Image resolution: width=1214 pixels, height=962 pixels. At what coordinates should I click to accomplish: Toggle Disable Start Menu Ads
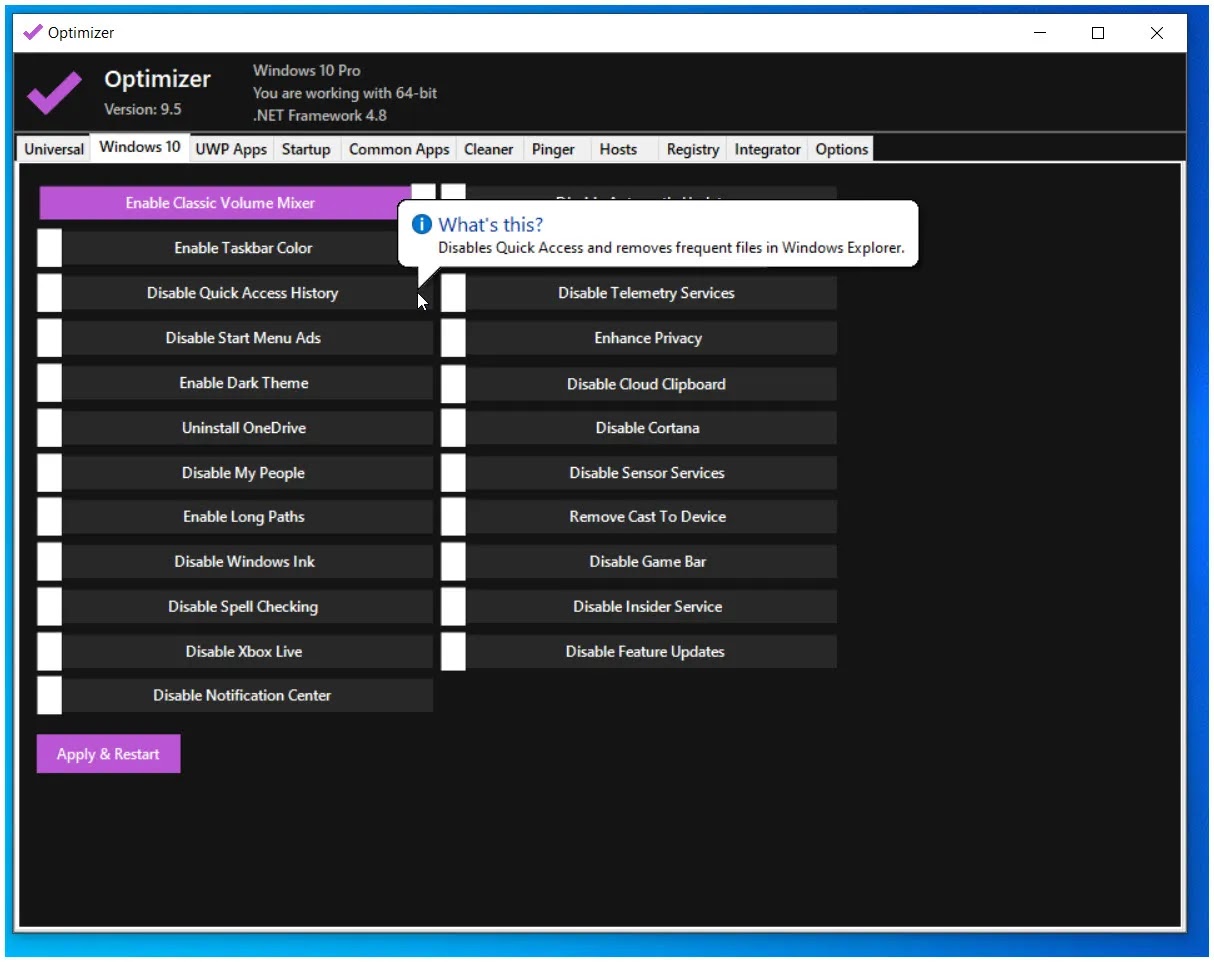coord(235,338)
